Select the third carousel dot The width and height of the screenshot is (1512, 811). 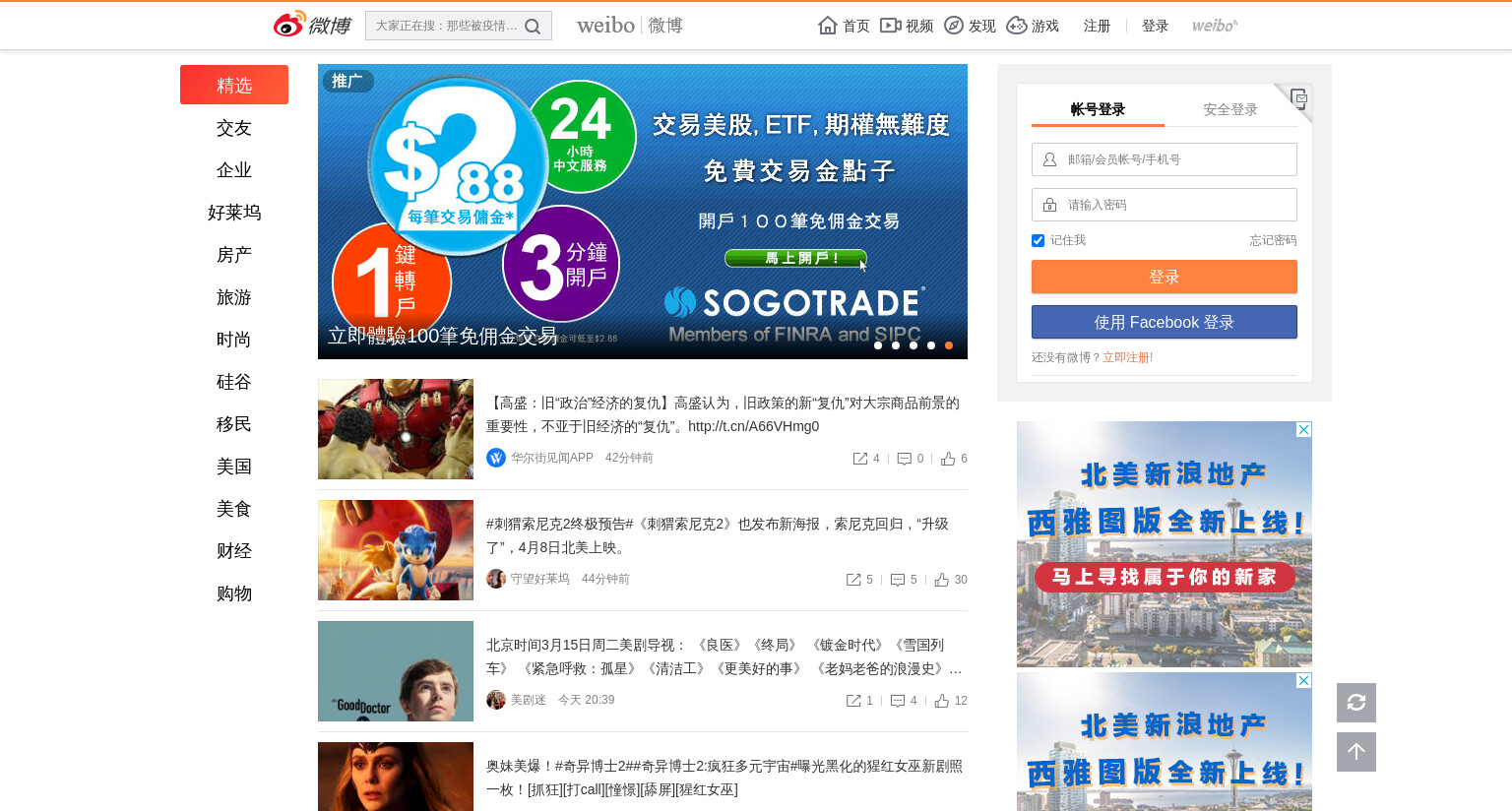click(x=913, y=345)
